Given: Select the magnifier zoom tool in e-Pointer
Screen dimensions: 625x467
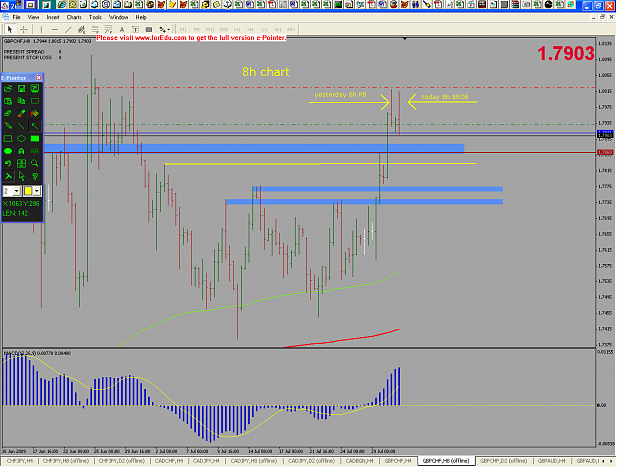Looking at the screenshot, I should (x=35, y=163).
